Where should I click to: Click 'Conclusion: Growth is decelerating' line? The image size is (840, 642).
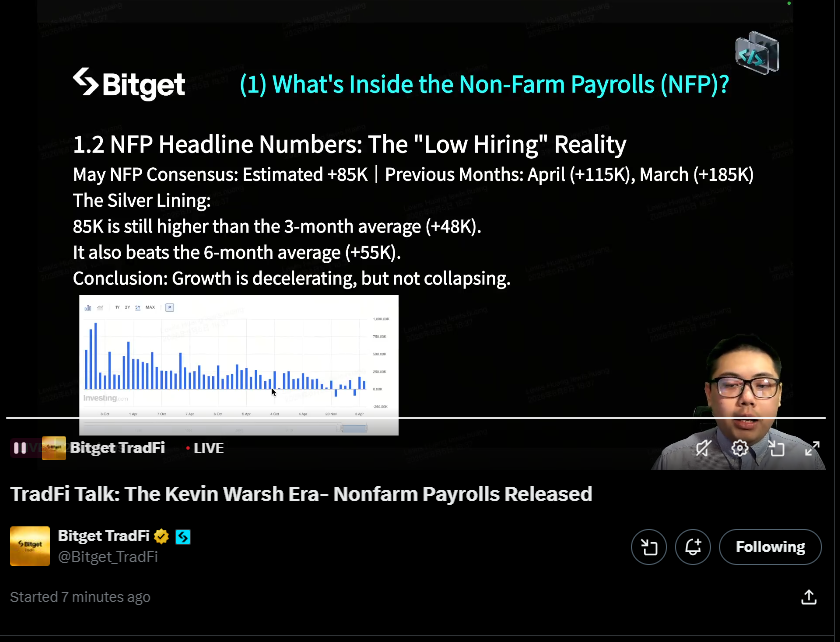tap(291, 279)
